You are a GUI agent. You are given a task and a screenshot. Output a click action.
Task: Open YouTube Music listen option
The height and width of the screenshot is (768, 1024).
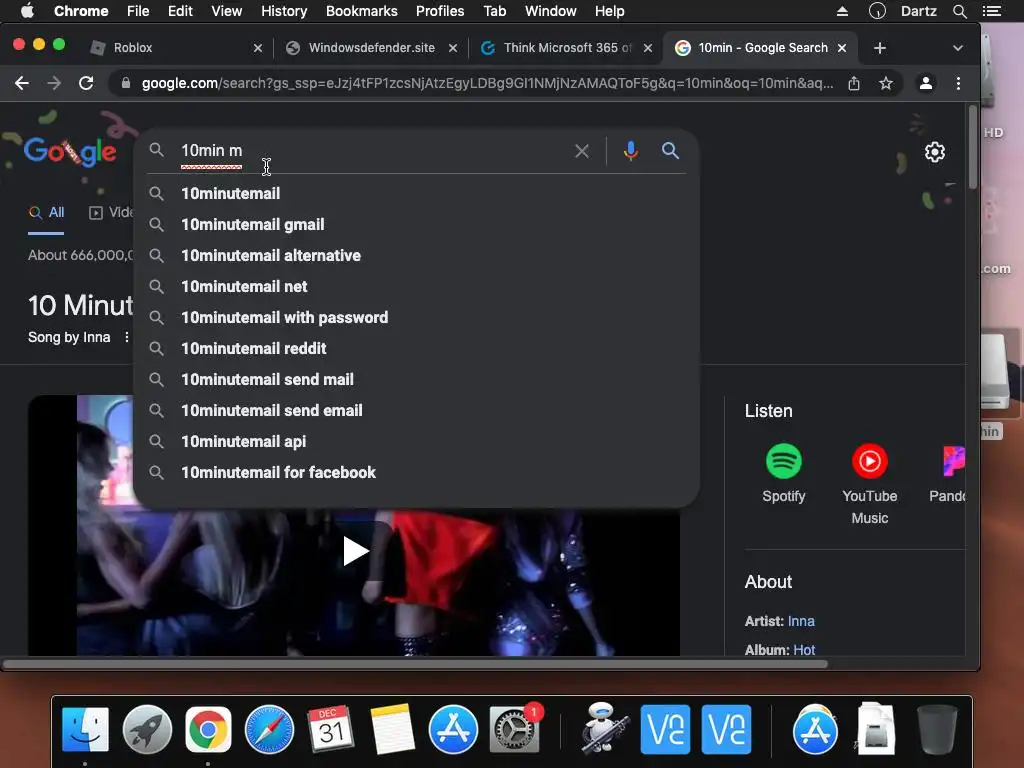pos(869,484)
